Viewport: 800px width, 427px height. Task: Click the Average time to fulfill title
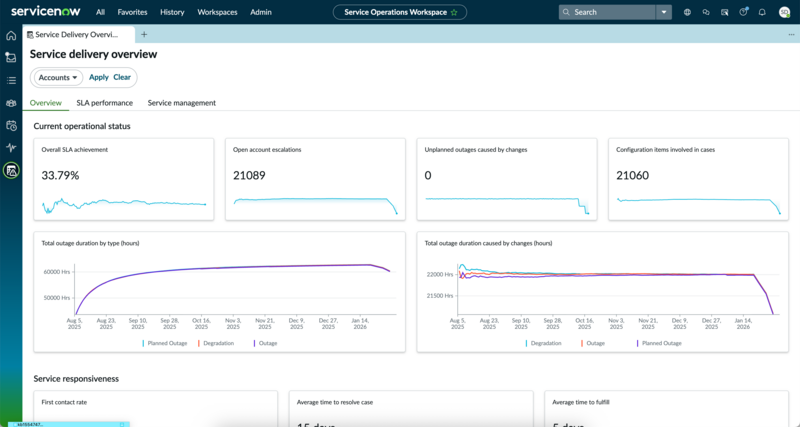pos(581,402)
